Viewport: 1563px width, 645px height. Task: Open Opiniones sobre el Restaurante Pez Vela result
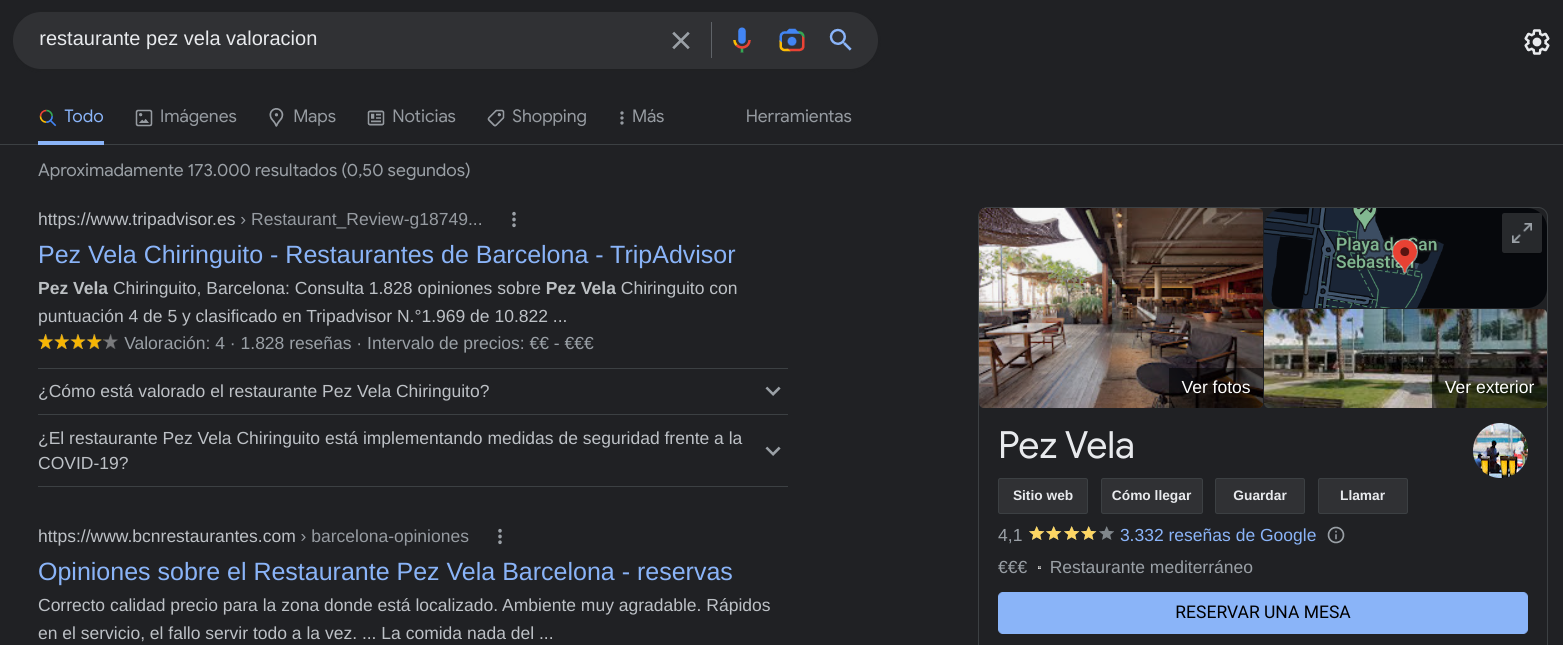coord(385,572)
